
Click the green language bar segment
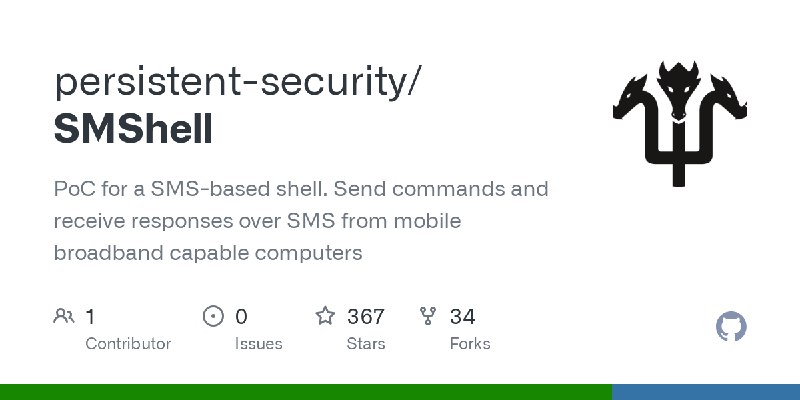point(306,392)
